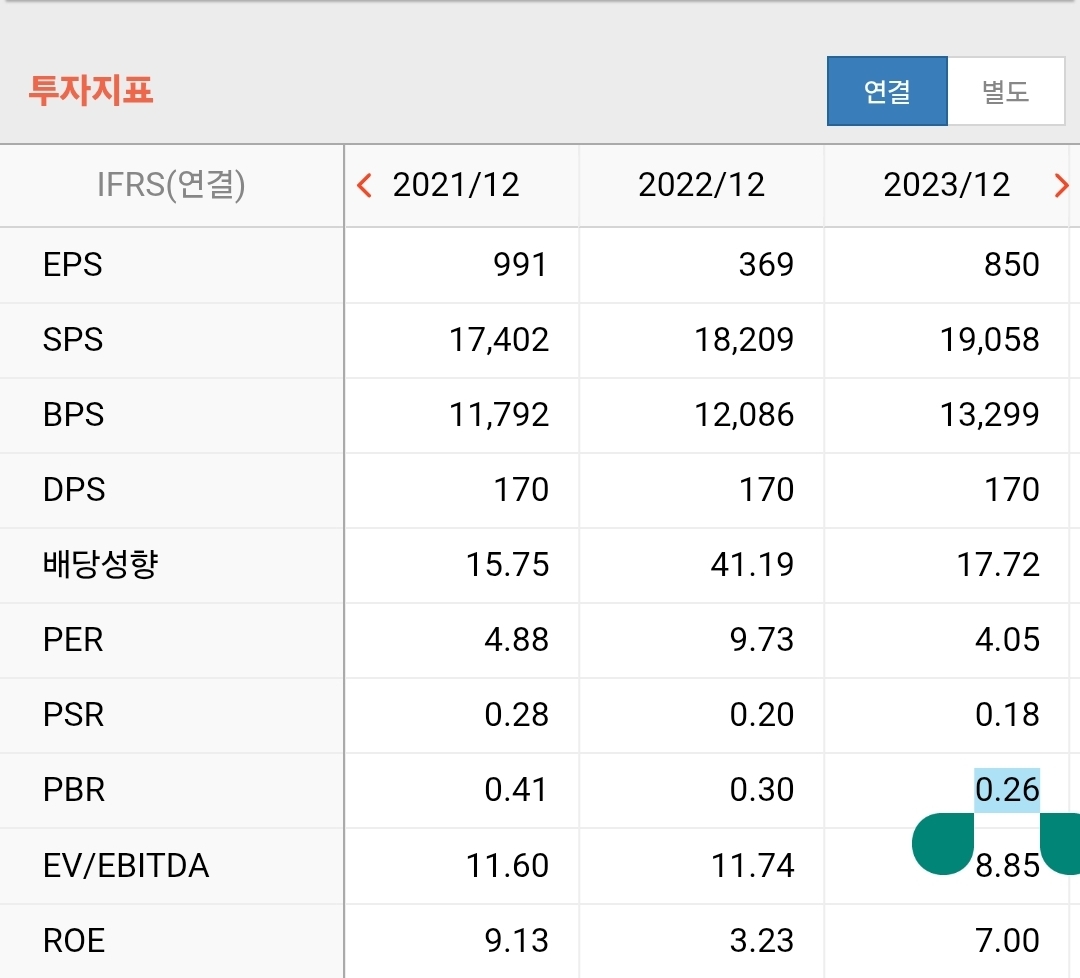Switch to 별도 separate view
Screen dimensions: 1080x978
coord(1005,92)
